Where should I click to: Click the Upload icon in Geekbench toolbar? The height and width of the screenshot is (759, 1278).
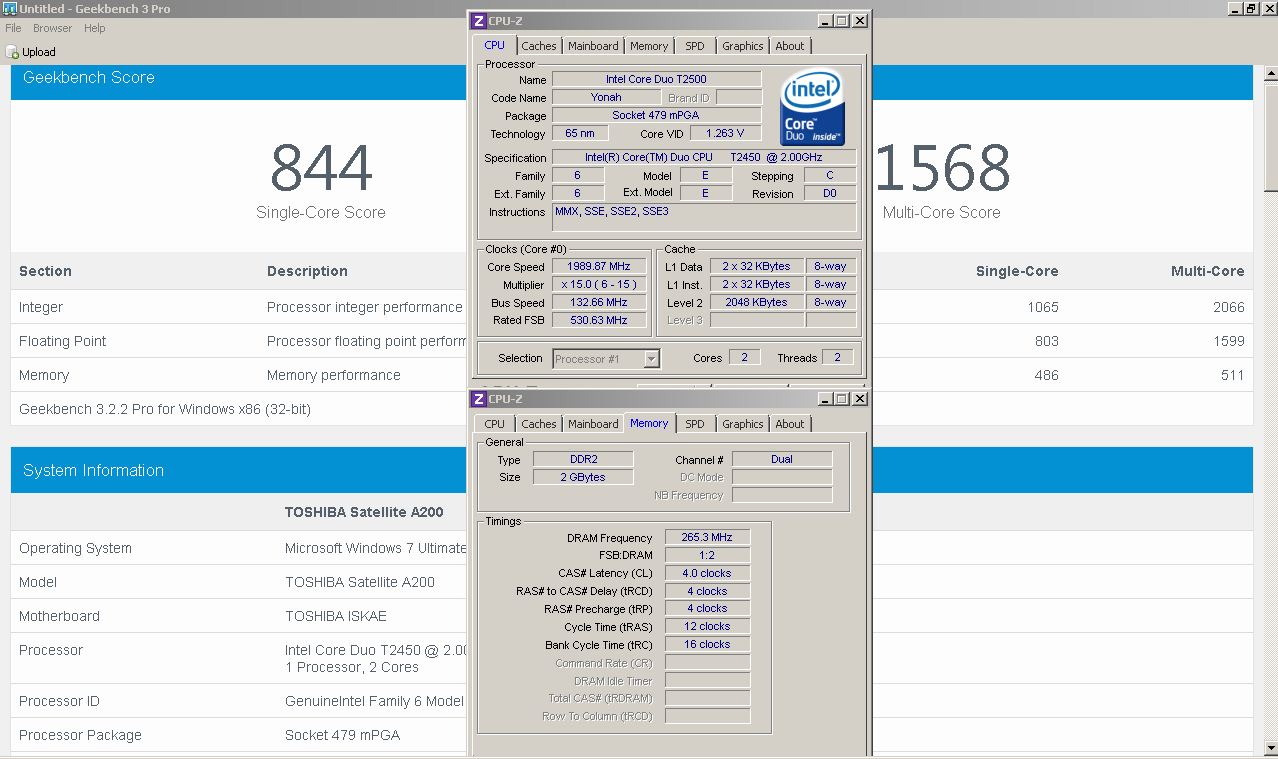tap(12, 52)
